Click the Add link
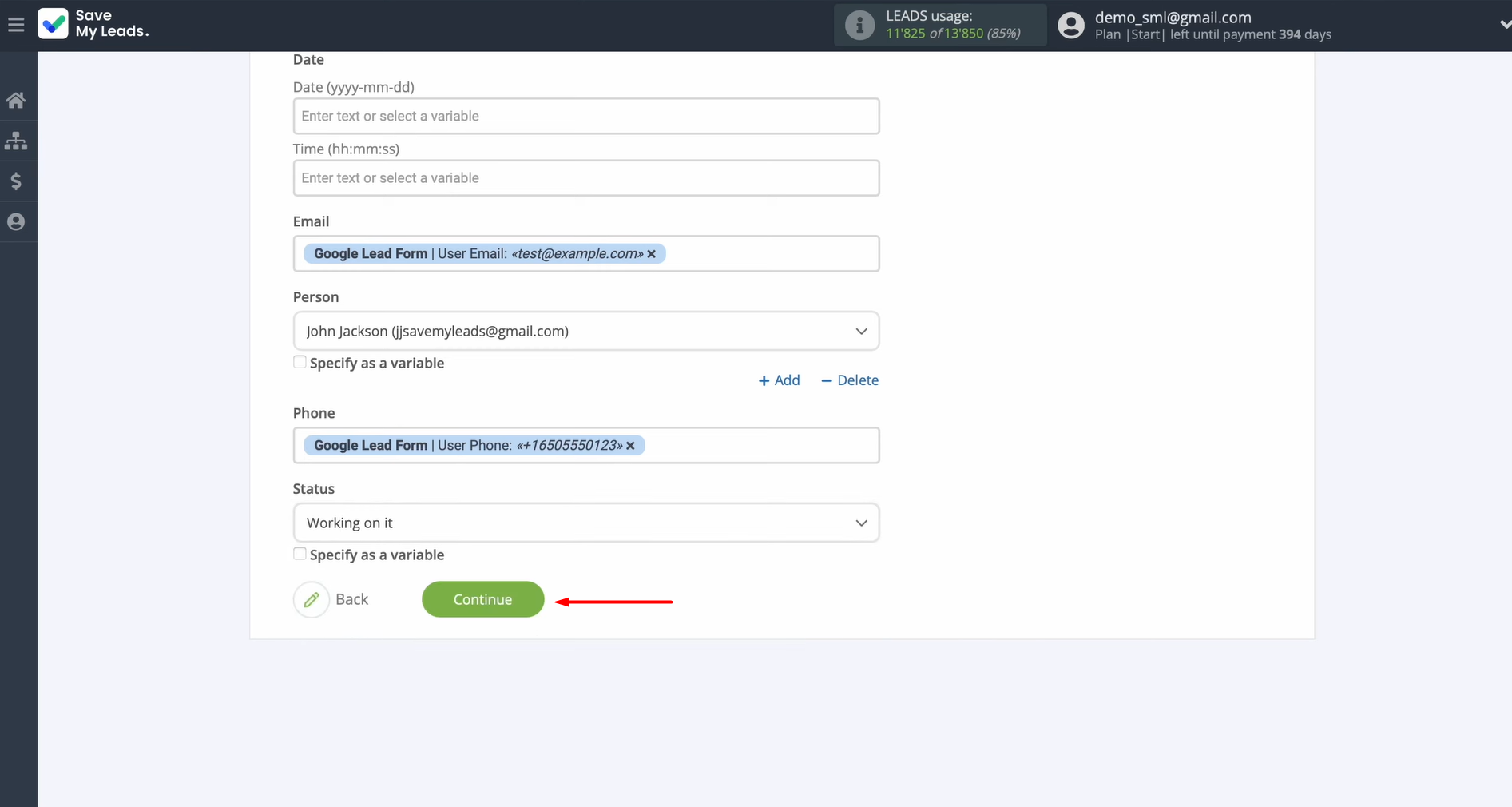 coord(779,380)
